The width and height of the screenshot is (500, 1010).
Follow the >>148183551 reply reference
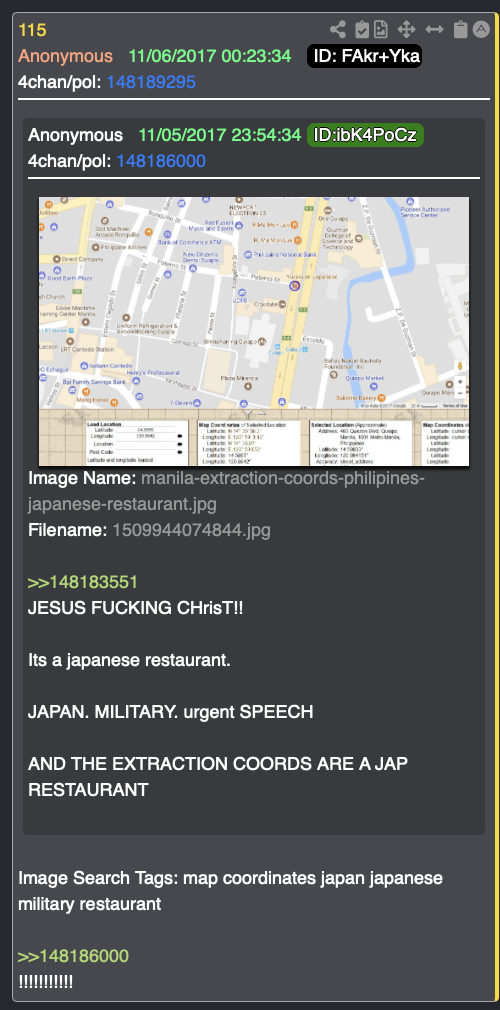pos(82,582)
